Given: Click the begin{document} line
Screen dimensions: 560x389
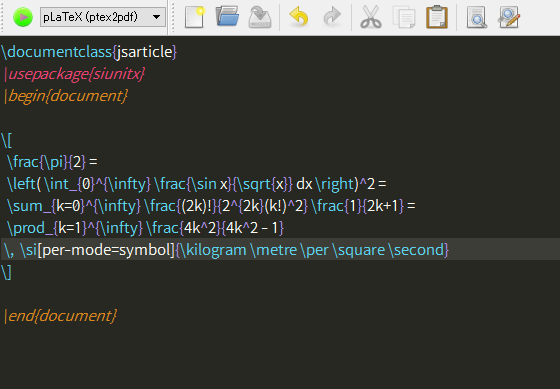Looking at the screenshot, I should click(66, 96).
